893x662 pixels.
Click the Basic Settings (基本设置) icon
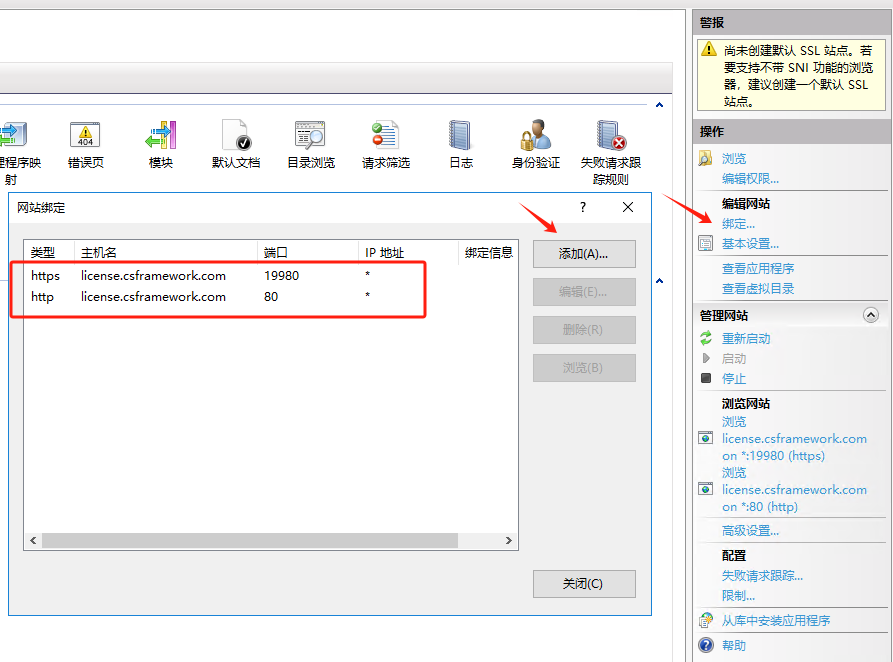pos(706,244)
